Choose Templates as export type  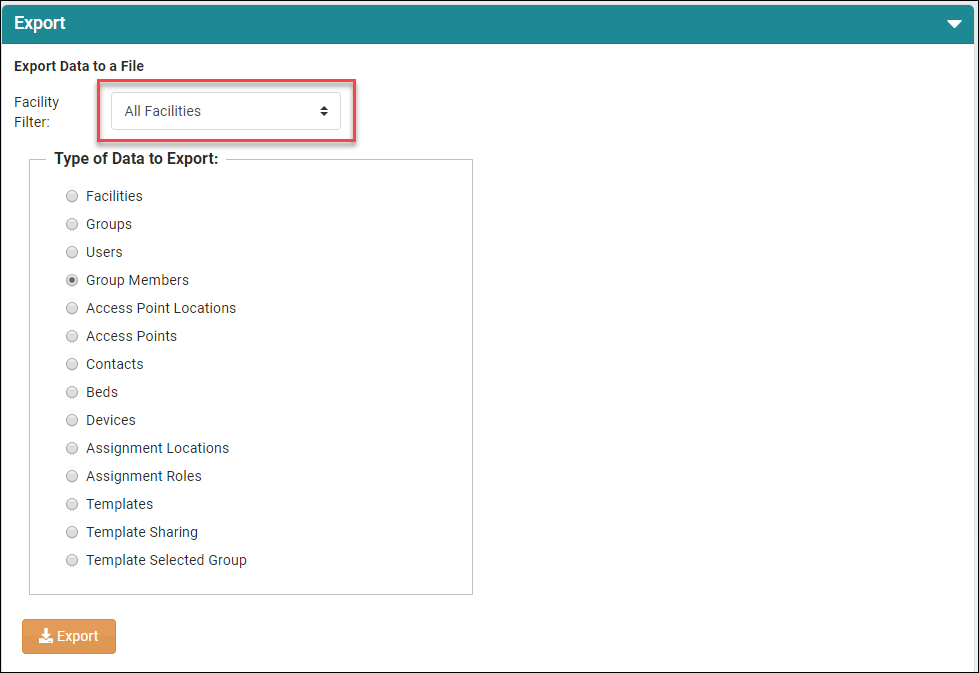[x=72, y=504]
